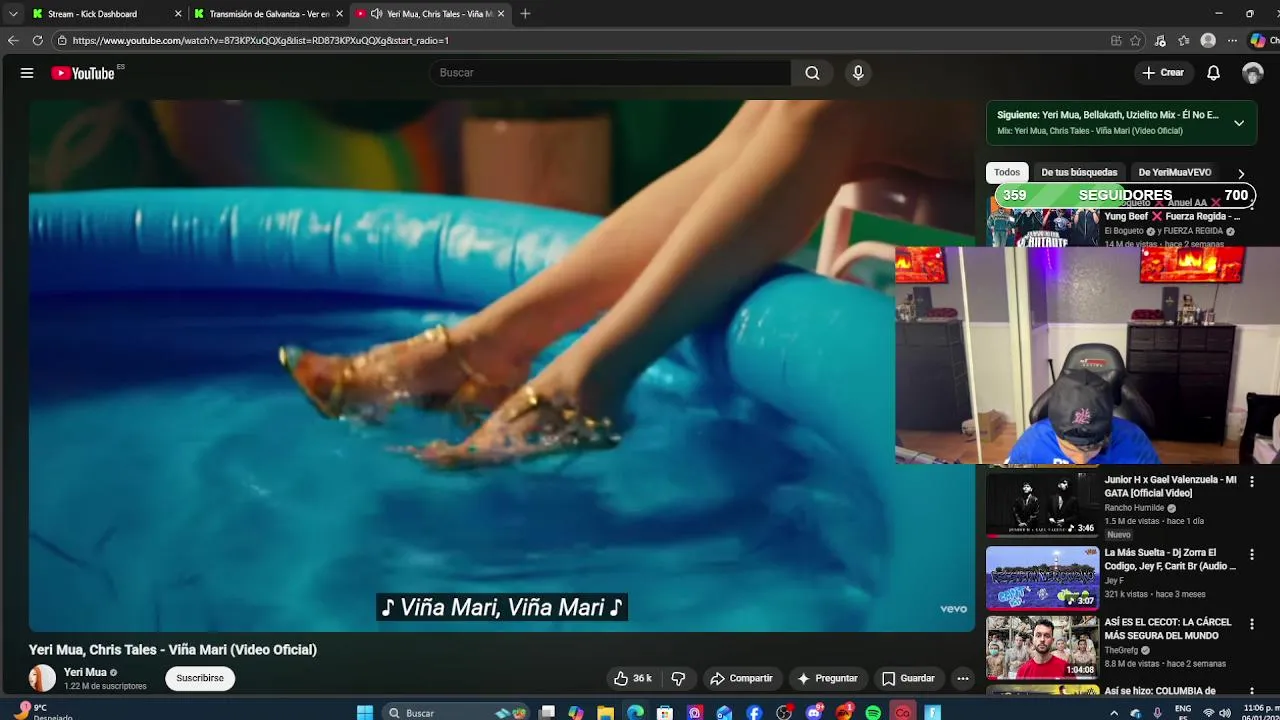Image resolution: width=1280 pixels, height=720 pixels.
Task: Open Rancho Humilde channel link
Action: [1134, 508]
